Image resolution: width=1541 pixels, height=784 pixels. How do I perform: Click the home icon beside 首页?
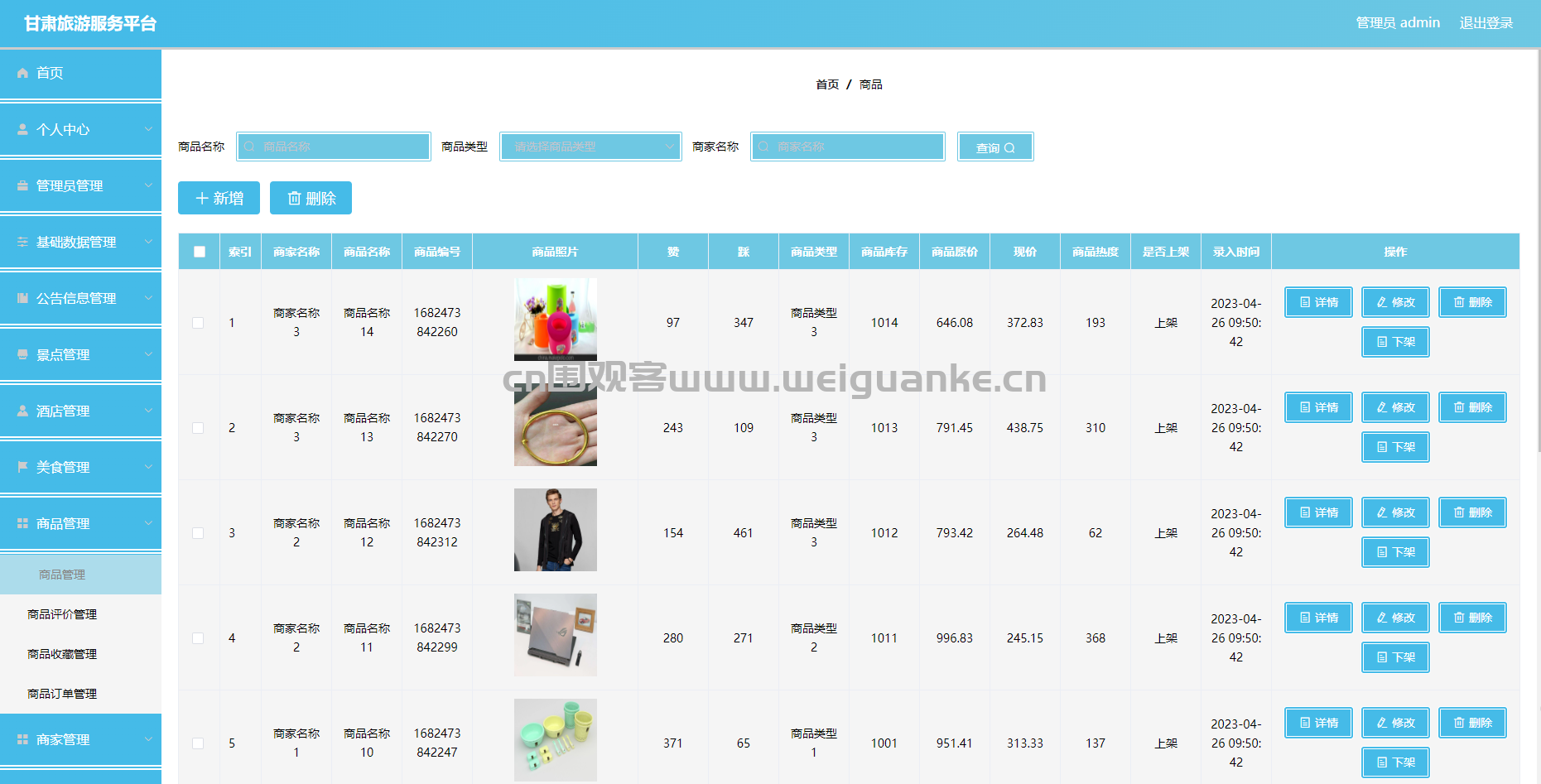coord(22,73)
